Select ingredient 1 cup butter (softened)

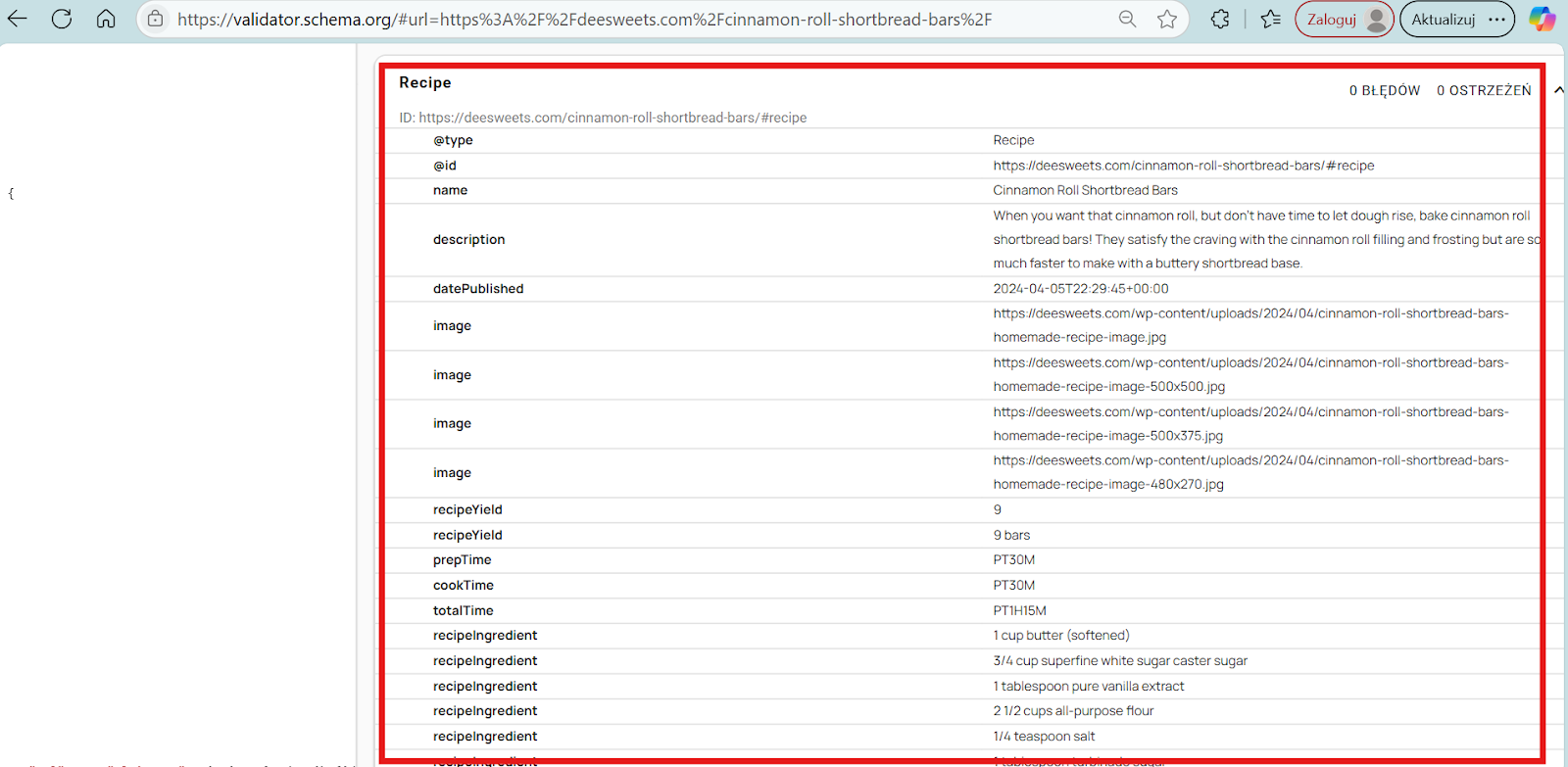click(1061, 636)
